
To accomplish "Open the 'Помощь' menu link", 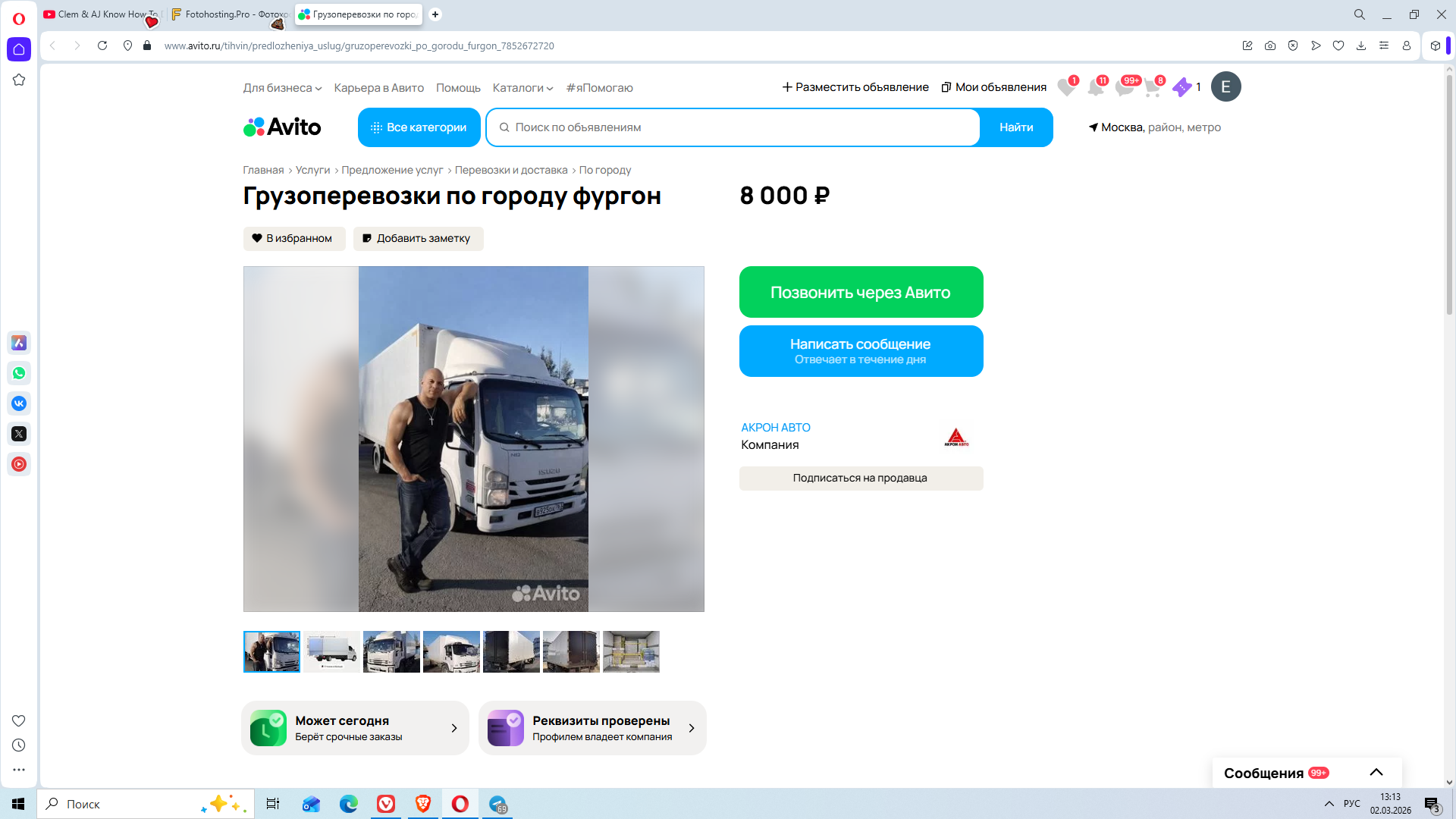I will (x=458, y=88).
